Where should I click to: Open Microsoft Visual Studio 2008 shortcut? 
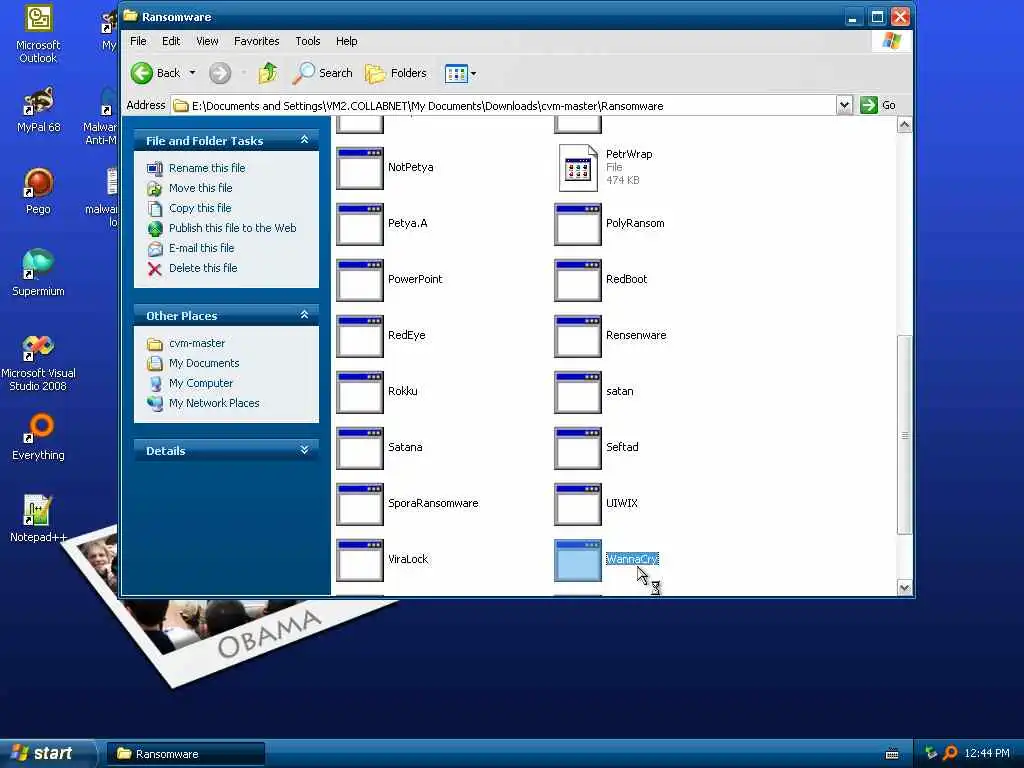38,363
